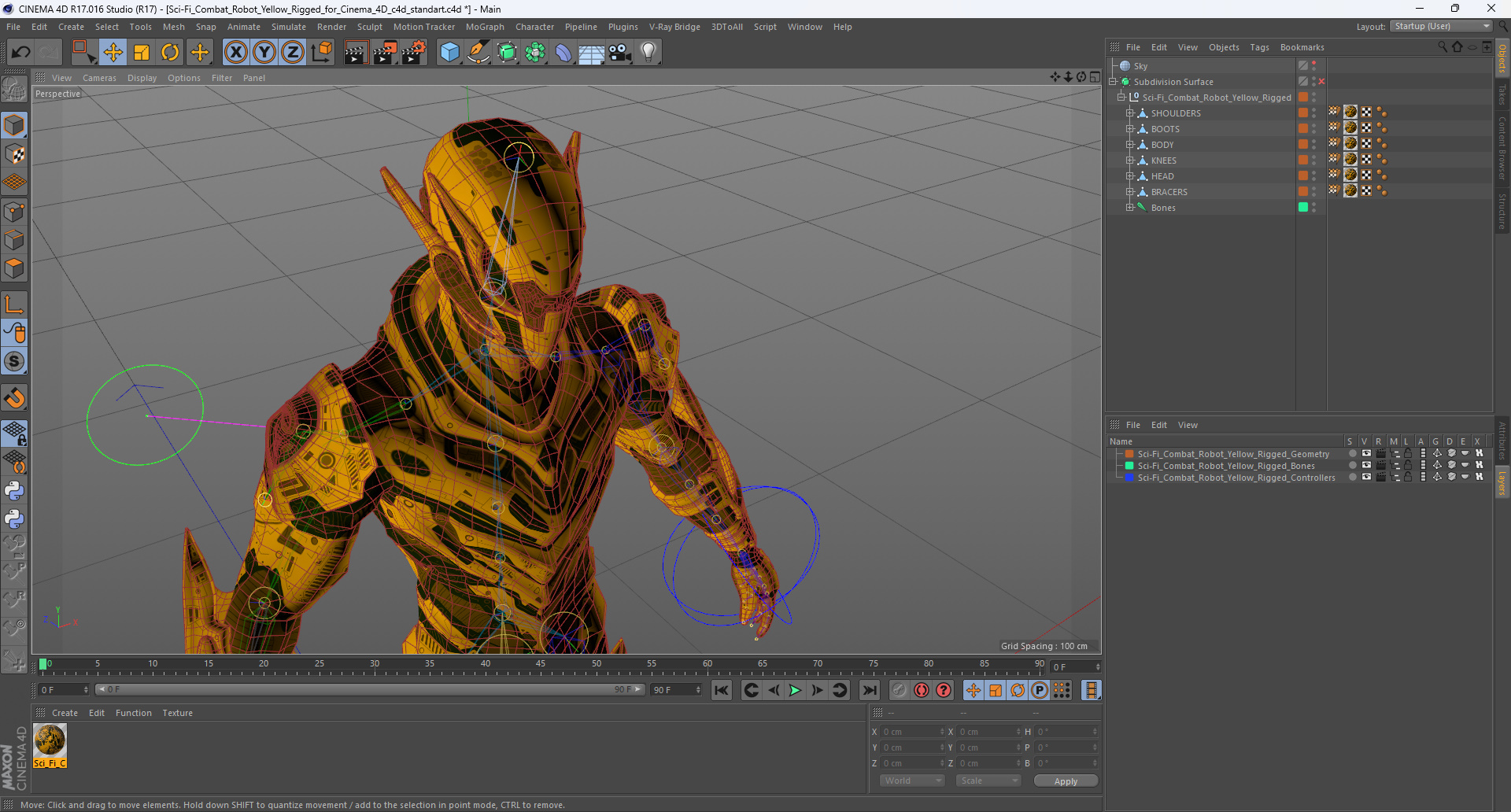Toggle X axis lock
The height and width of the screenshot is (812, 1511).
click(x=235, y=53)
